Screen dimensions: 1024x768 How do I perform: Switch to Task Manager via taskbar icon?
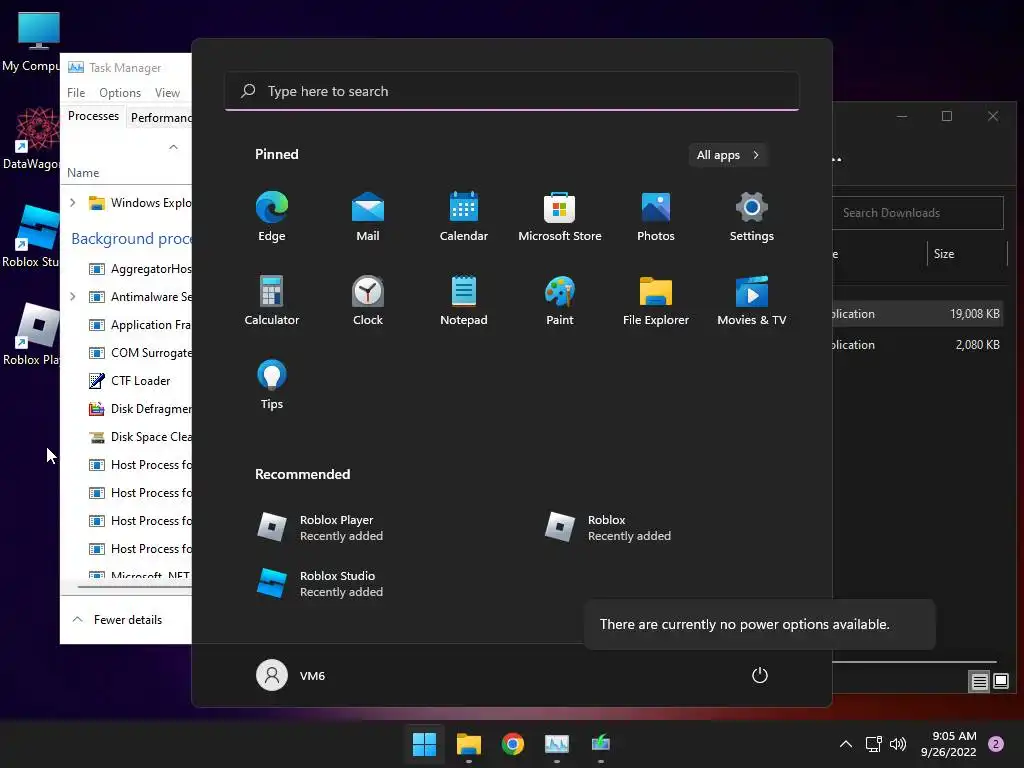[x=557, y=744]
